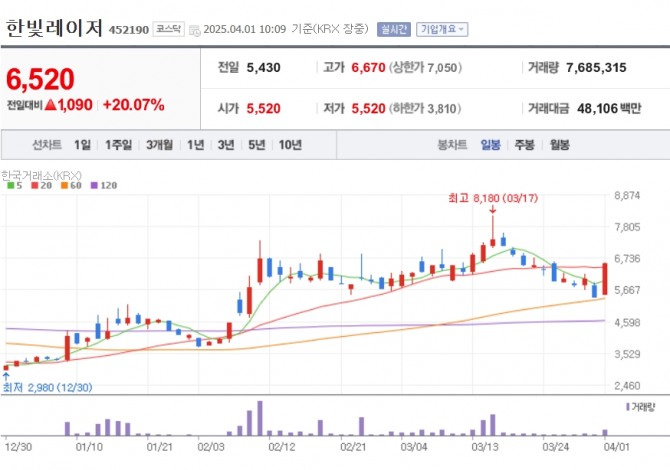The height and width of the screenshot is (470, 670).
Task: Select the 1일 line chart tab
Action: pyautogui.click(x=82, y=145)
